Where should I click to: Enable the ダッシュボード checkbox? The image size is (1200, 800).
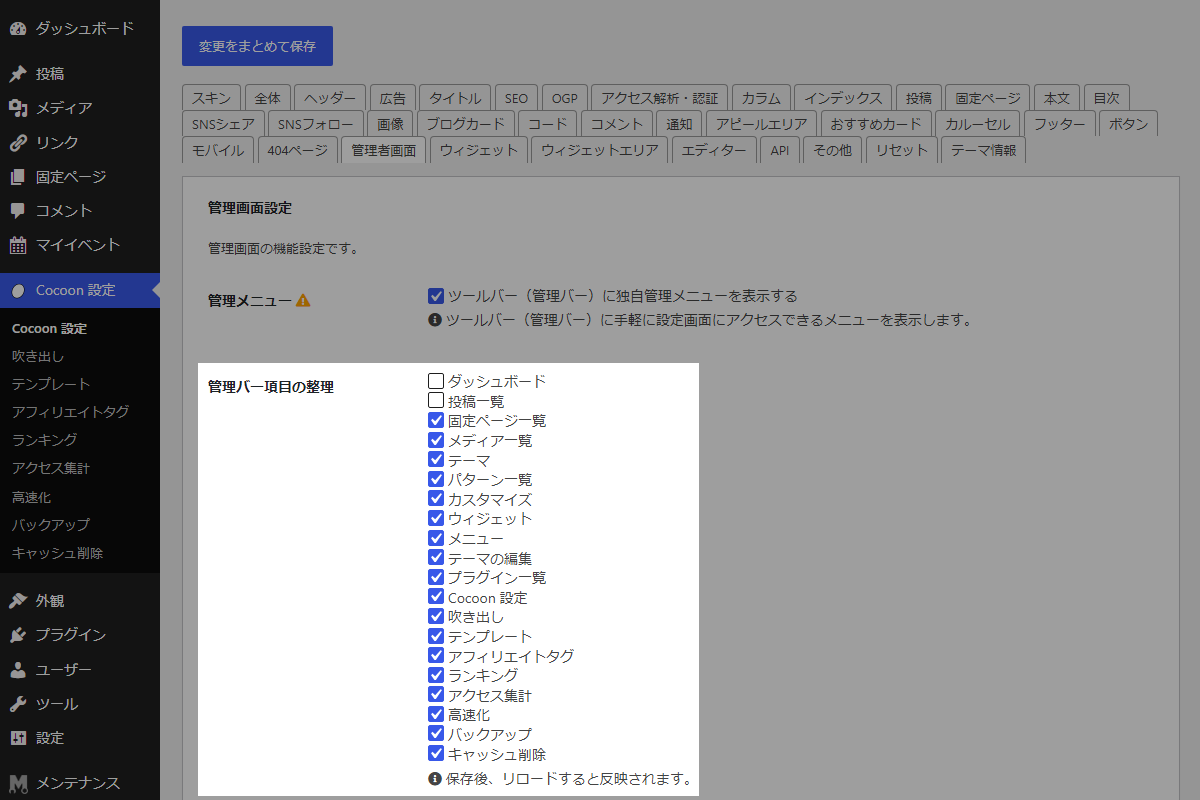click(436, 381)
